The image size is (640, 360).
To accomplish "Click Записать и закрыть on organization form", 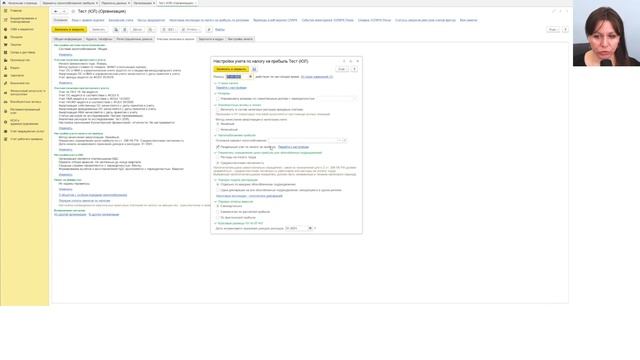I will [69, 29].
